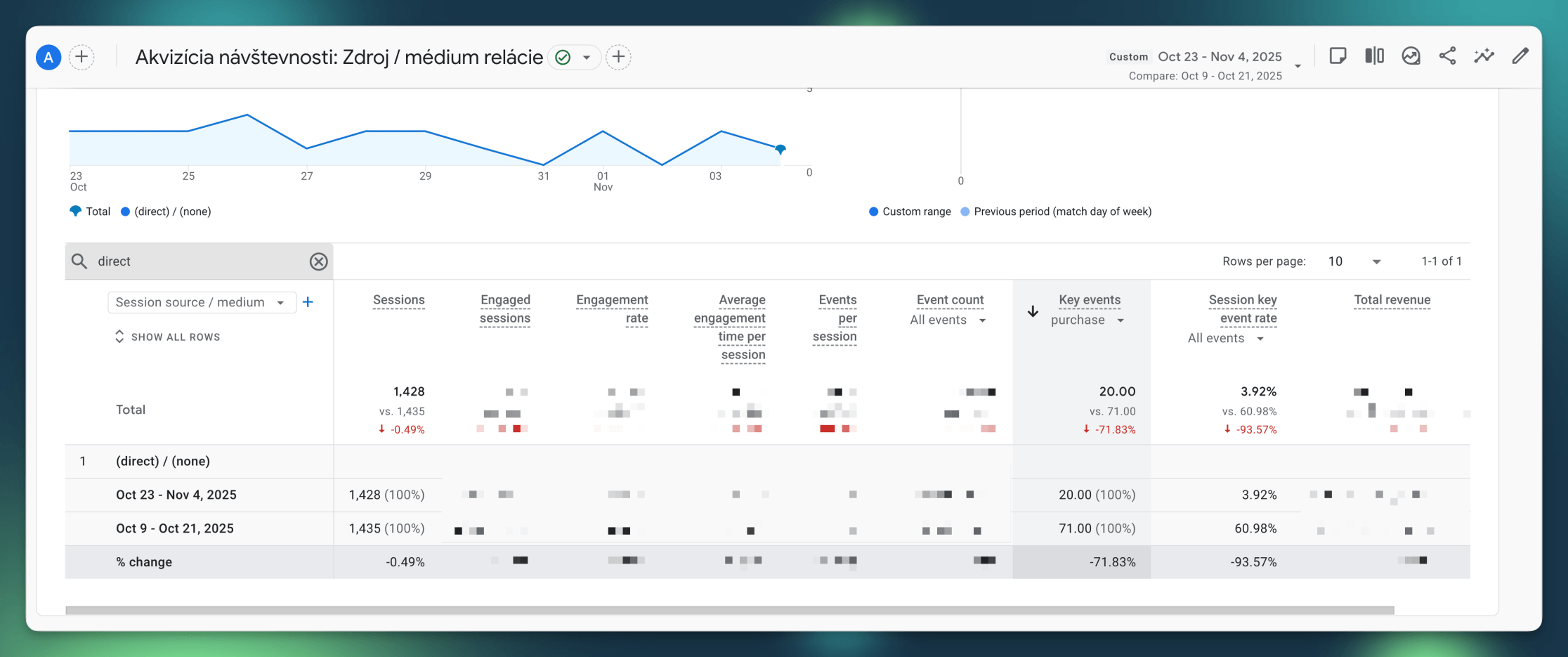Open the Insights sparkline icon
The width and height of the screenshot is (1568, 657).
1484,56
